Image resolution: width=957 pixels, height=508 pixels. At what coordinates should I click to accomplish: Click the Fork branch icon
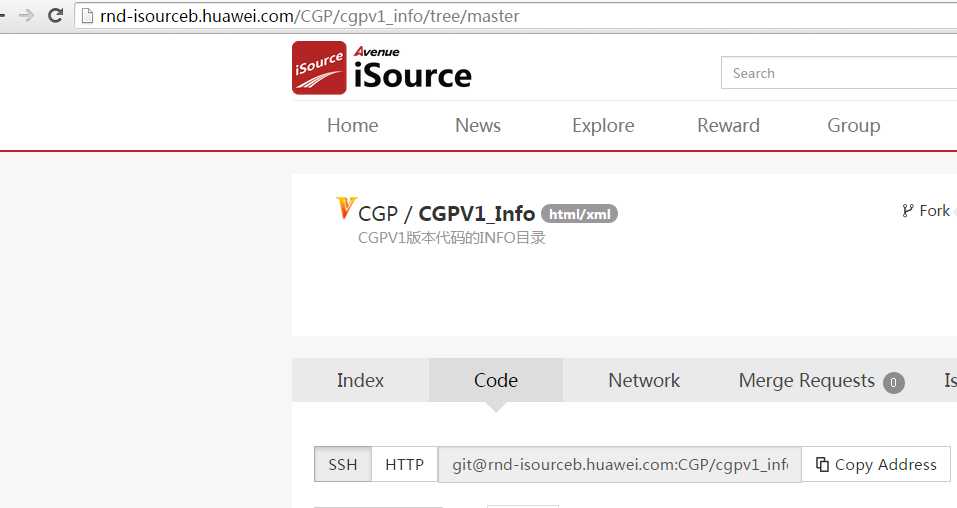pyautogui.click(x=908, y=211)
